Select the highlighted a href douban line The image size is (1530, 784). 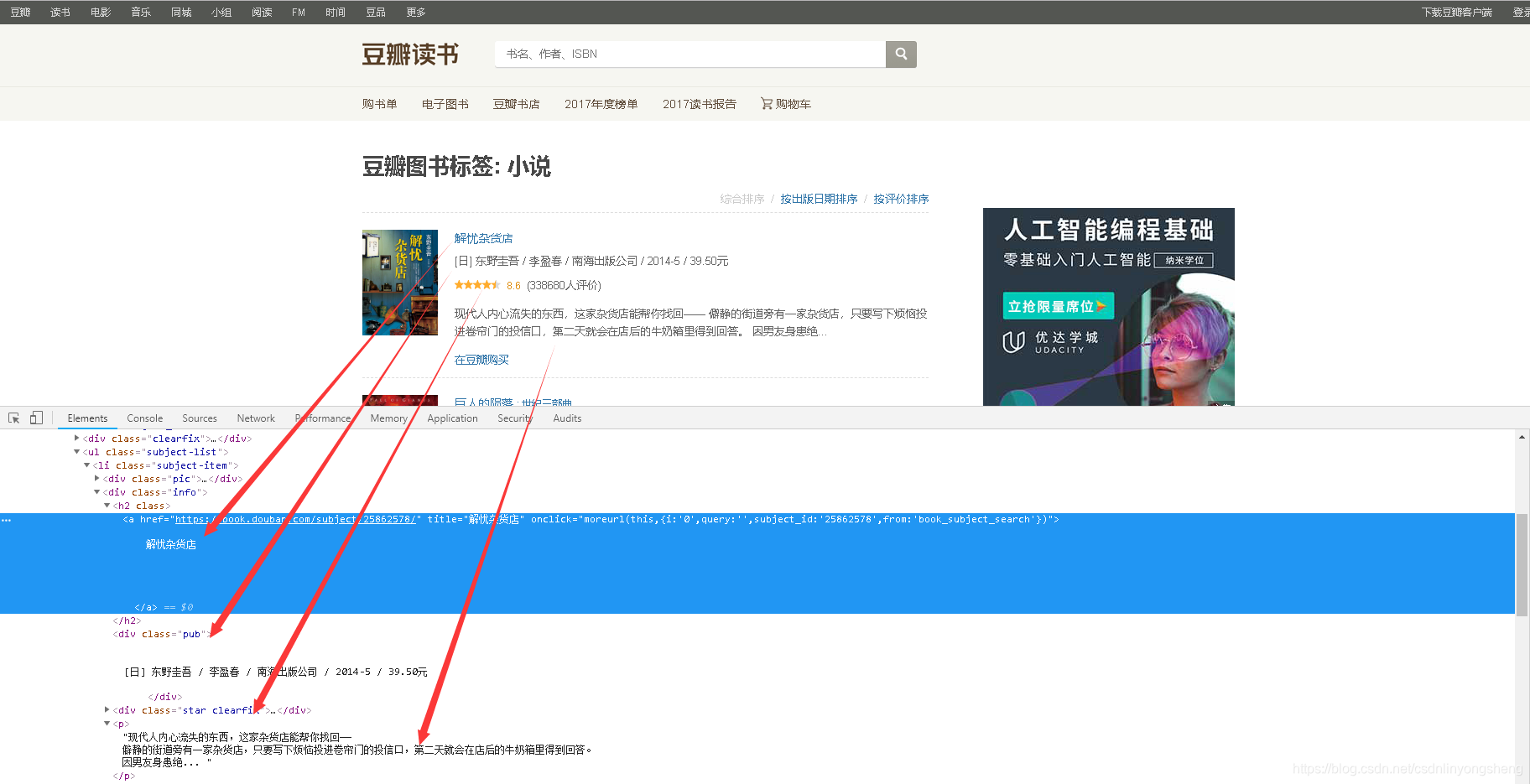pos(591,519)
